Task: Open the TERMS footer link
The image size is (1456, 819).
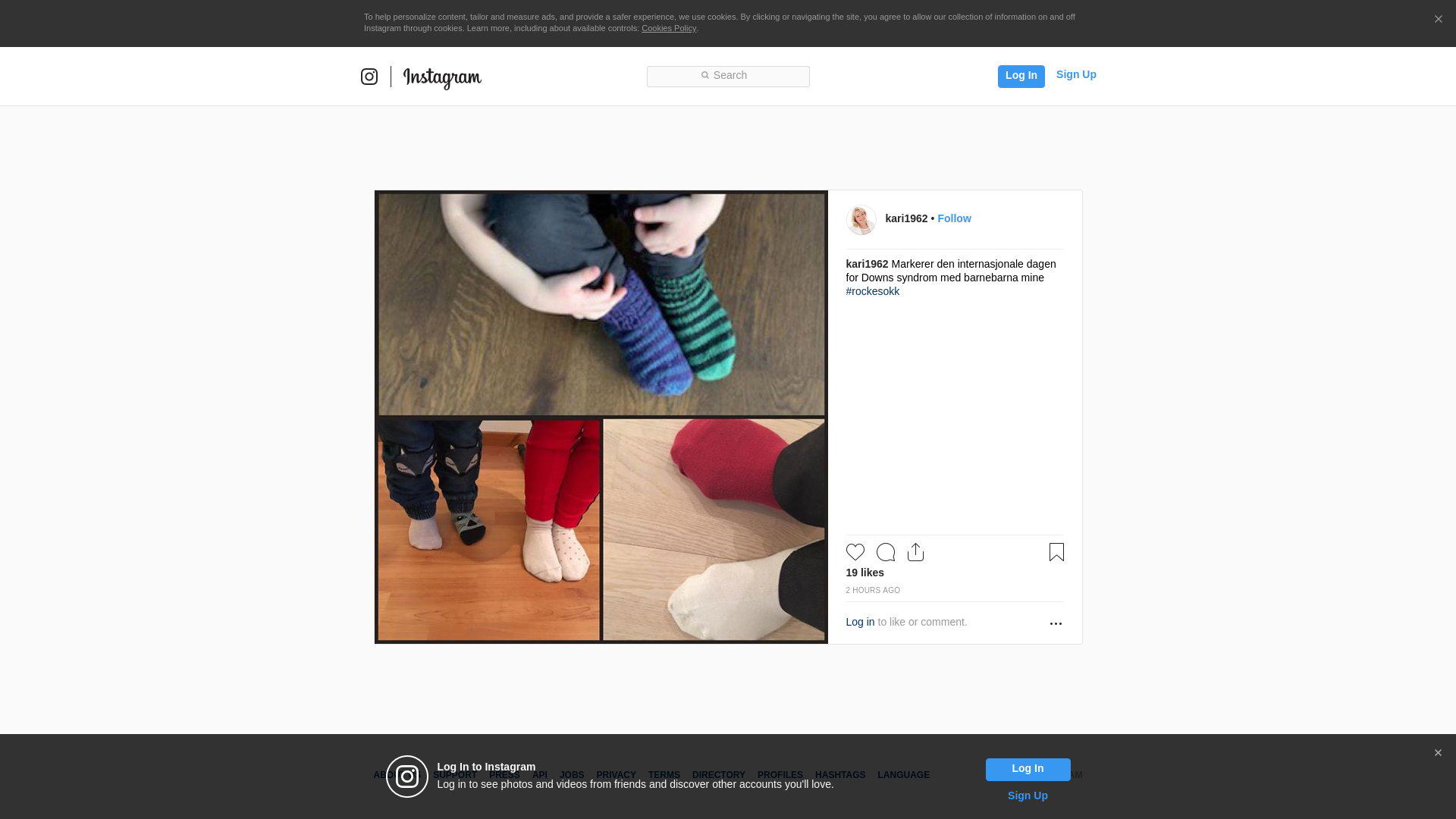Action: tap(664, 775)
